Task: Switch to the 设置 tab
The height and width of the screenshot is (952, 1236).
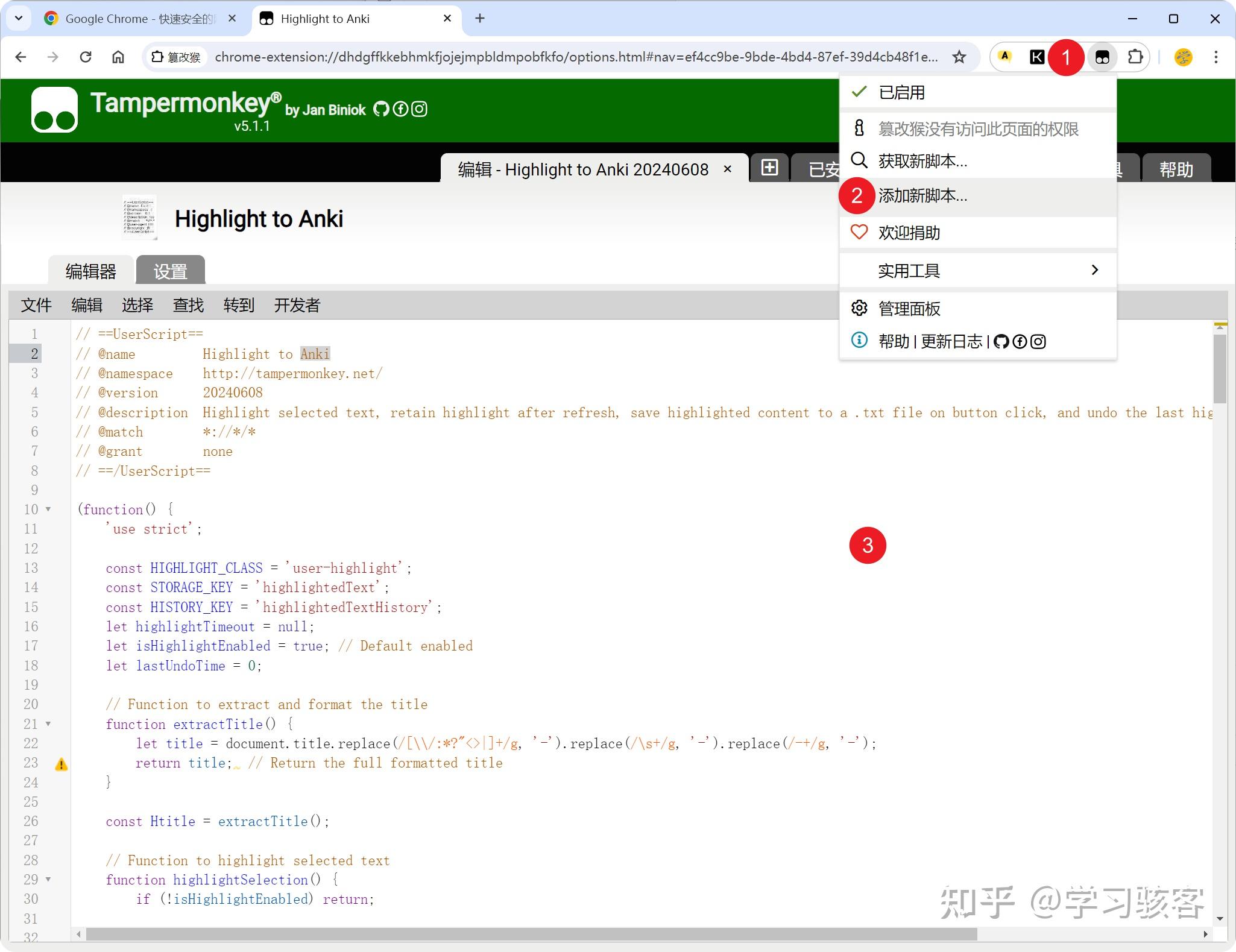Action: click(x=169, y=270)
